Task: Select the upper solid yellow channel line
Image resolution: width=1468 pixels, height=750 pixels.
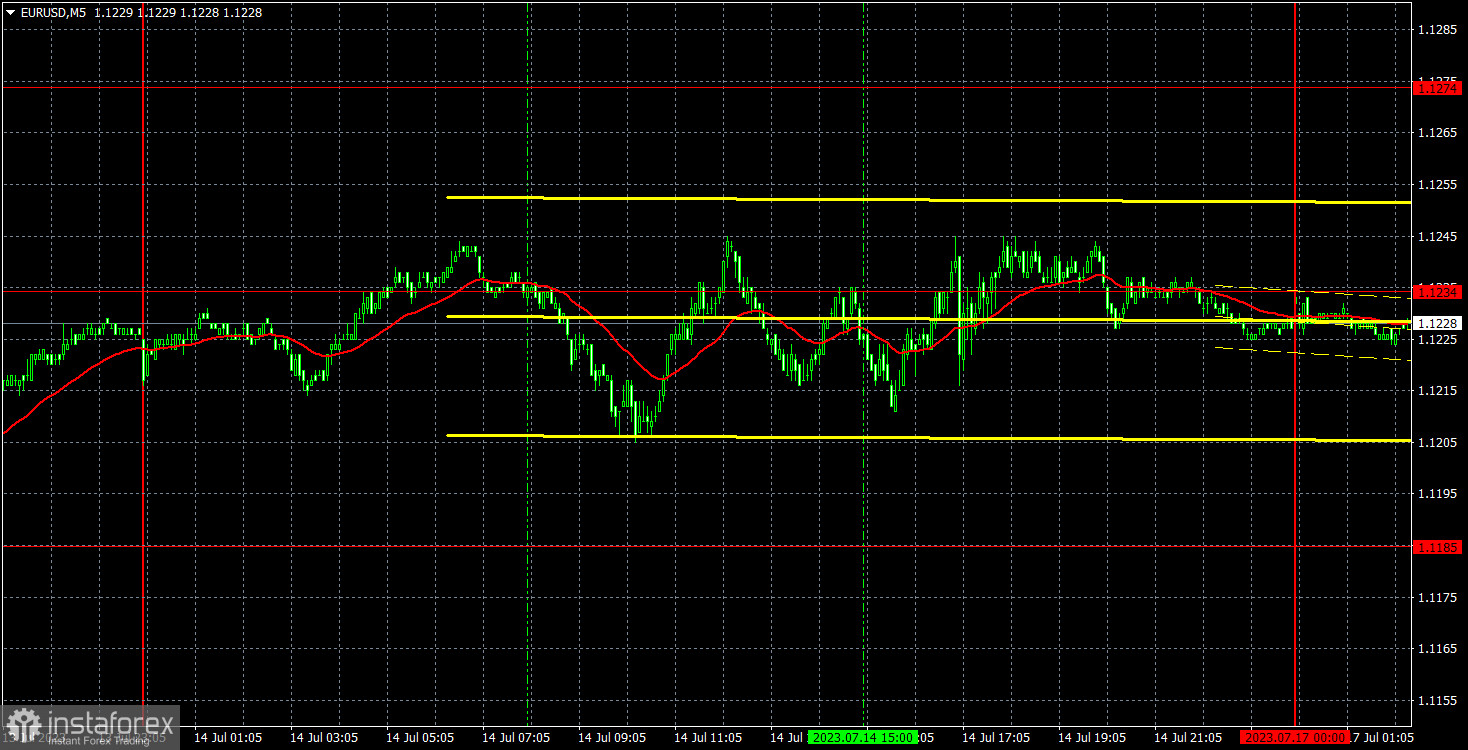Action: coord(929,200)
